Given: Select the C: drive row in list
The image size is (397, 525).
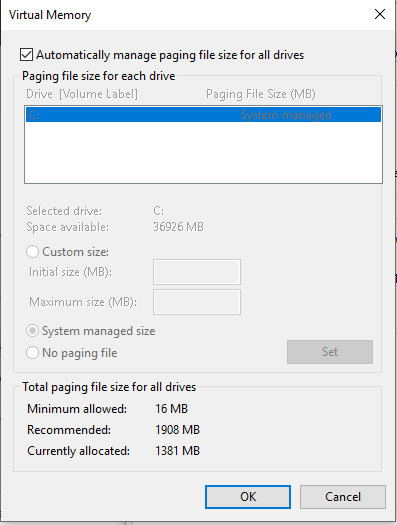Looking at the screenshot, I should click(x=203, y=115).
